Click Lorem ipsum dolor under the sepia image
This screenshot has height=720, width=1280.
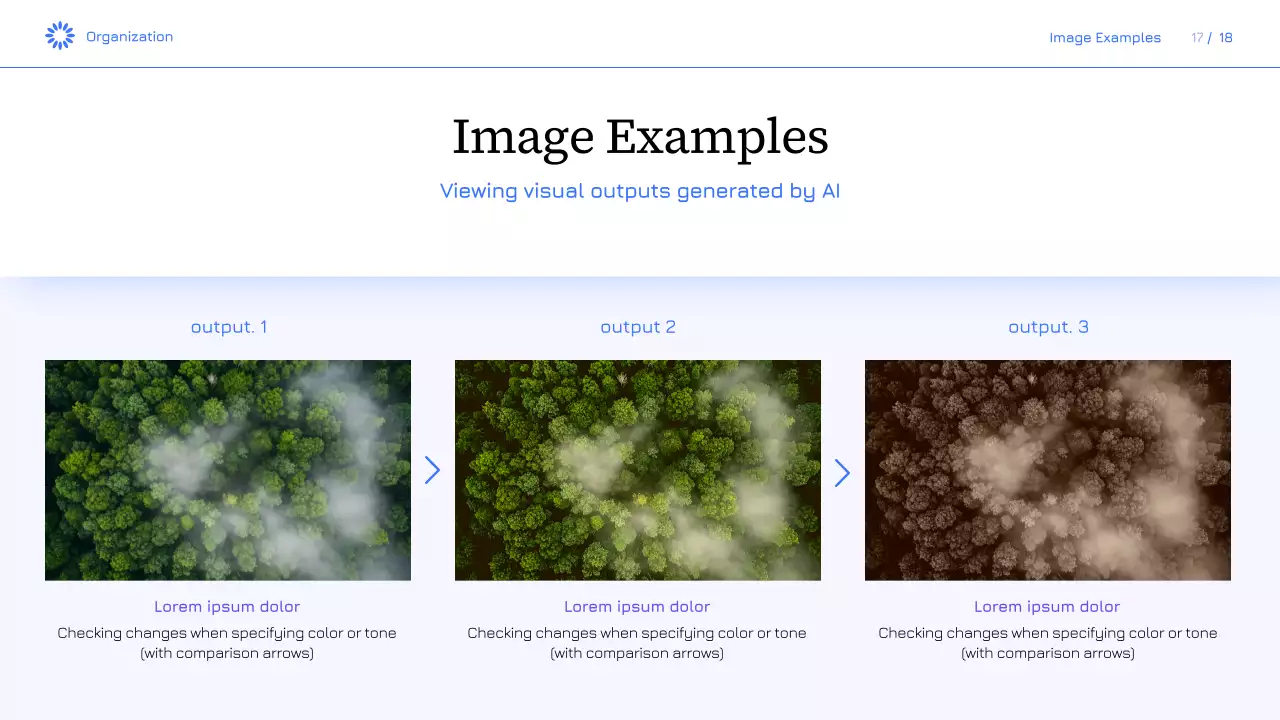point(1047,607)
